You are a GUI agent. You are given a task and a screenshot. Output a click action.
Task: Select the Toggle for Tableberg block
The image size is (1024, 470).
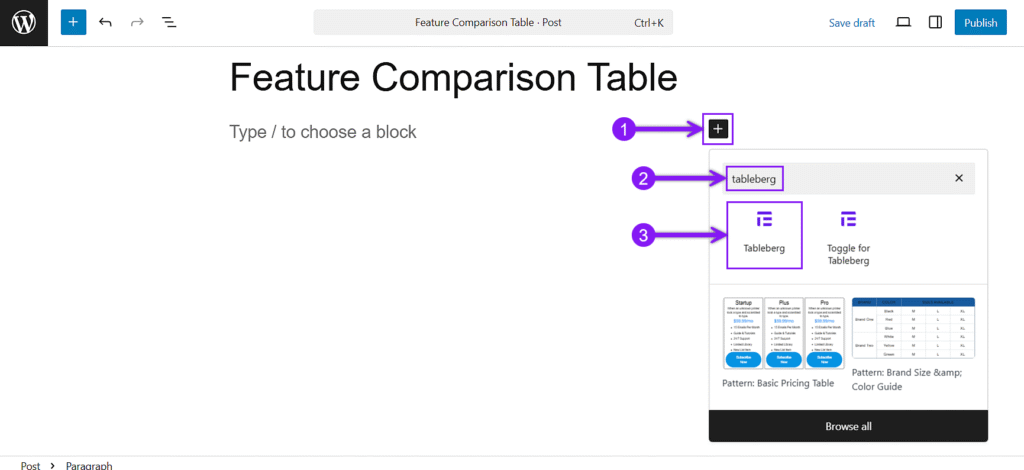click(848, 235)
